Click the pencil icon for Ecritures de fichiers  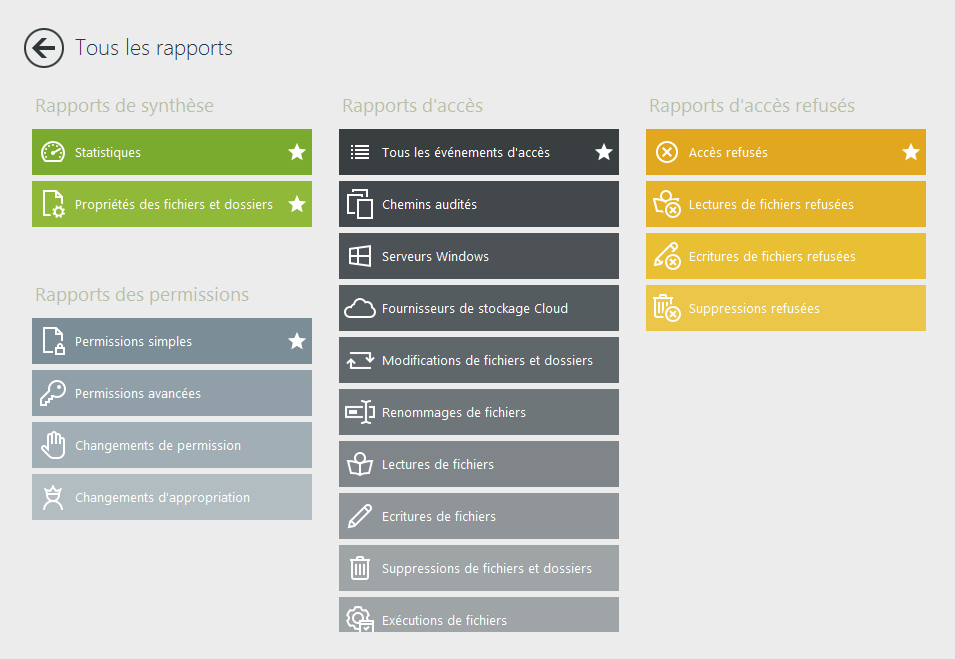[x=360, y=516]
